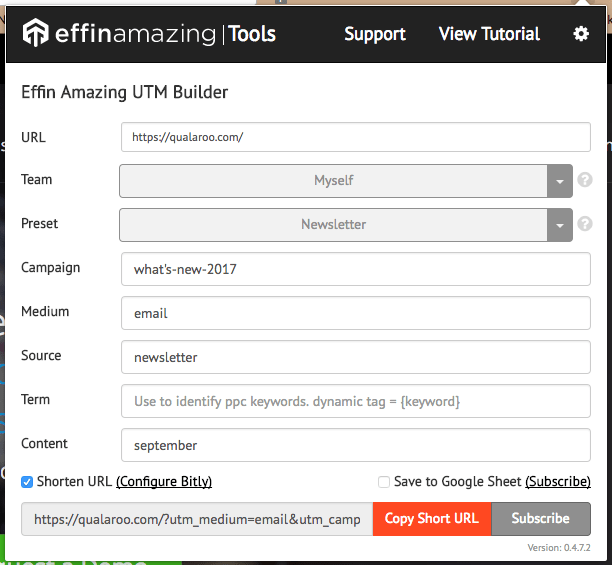Click the gray Subscribe button

[x=541, y=519]
